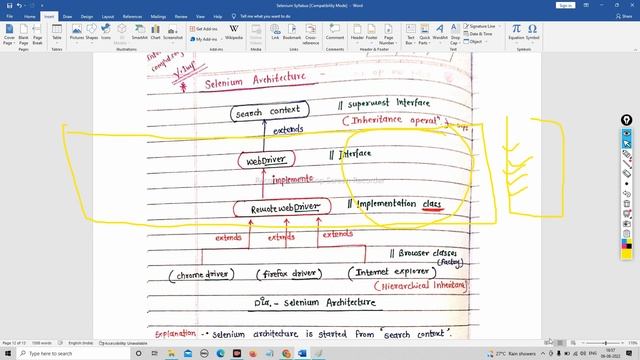This screenshot has width=640, height=360.
Task: Switch to the View tab
Action: coord(200,17)
